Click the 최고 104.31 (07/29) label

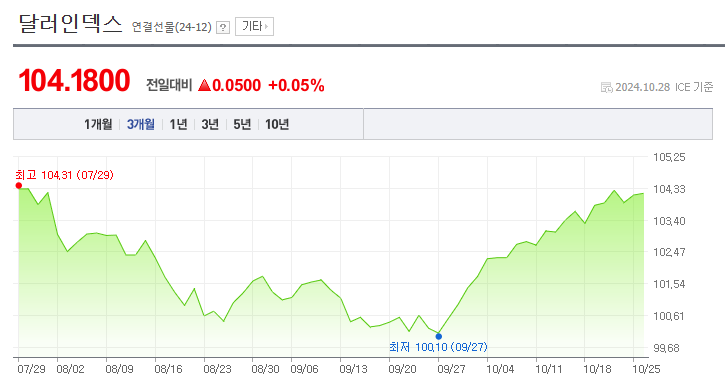64,175
